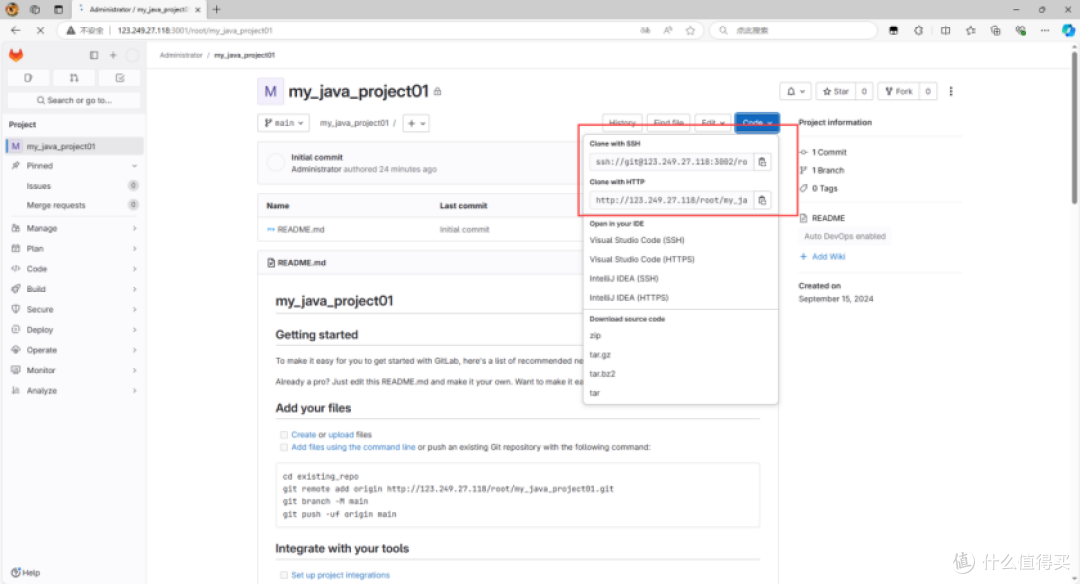
Task: Open browser extensions icon
Action: [x=918, y=30]
